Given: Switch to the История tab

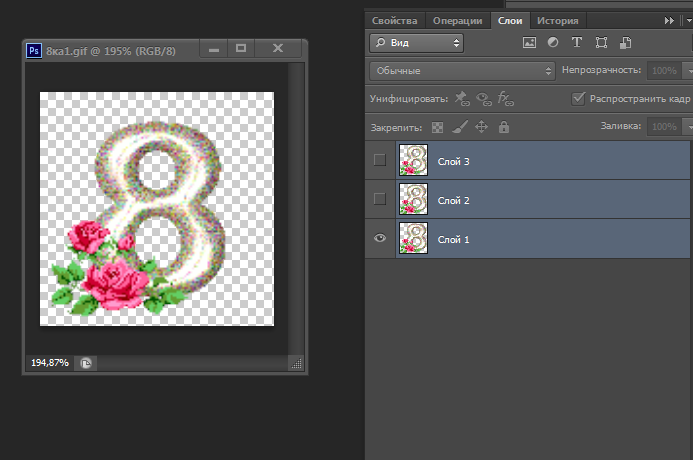Looking at the screenshot, I should [556, 20].
